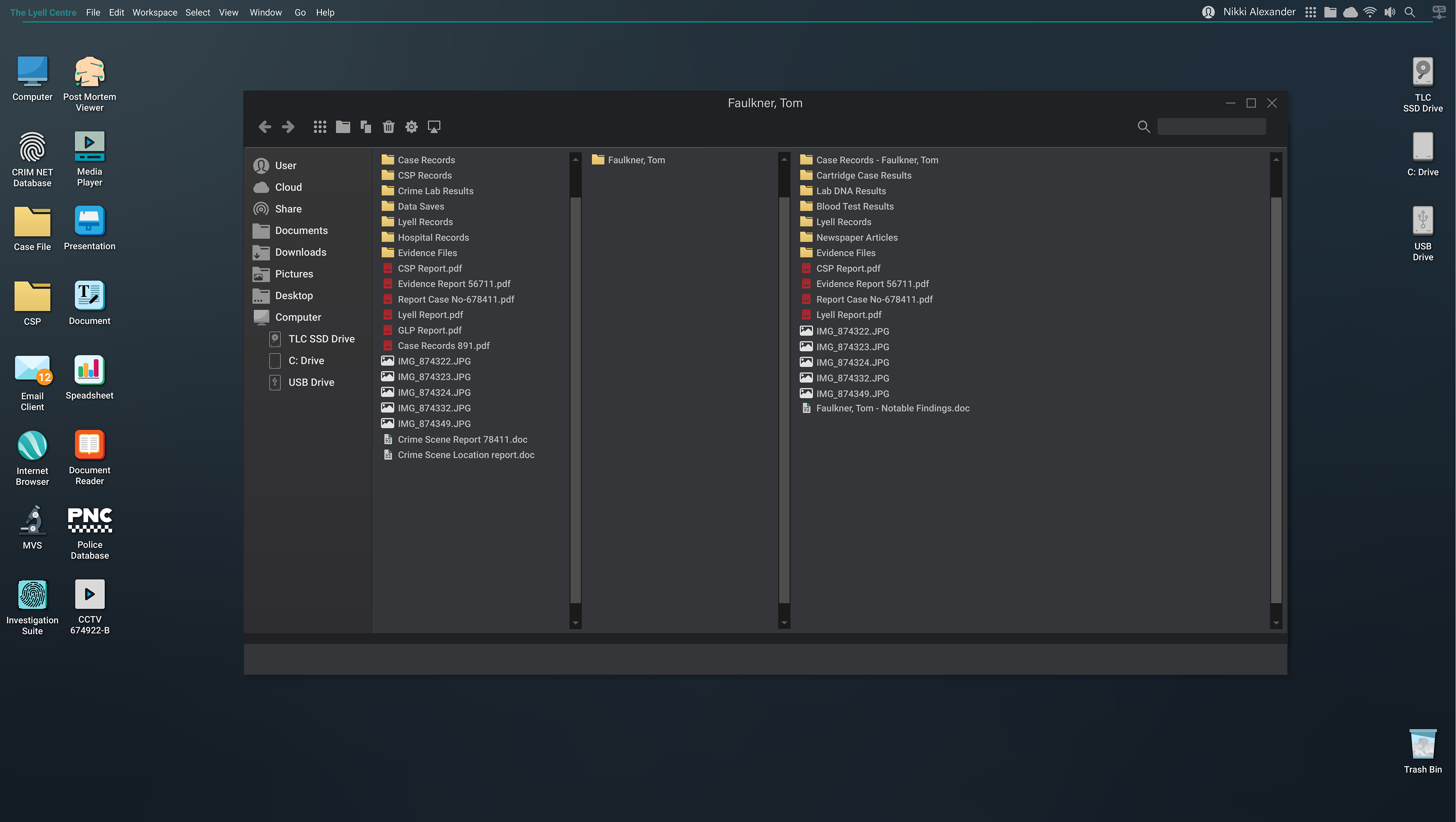Click the screen share toolbar icon
Screen dimensions: 1456x822
point(434,127)
